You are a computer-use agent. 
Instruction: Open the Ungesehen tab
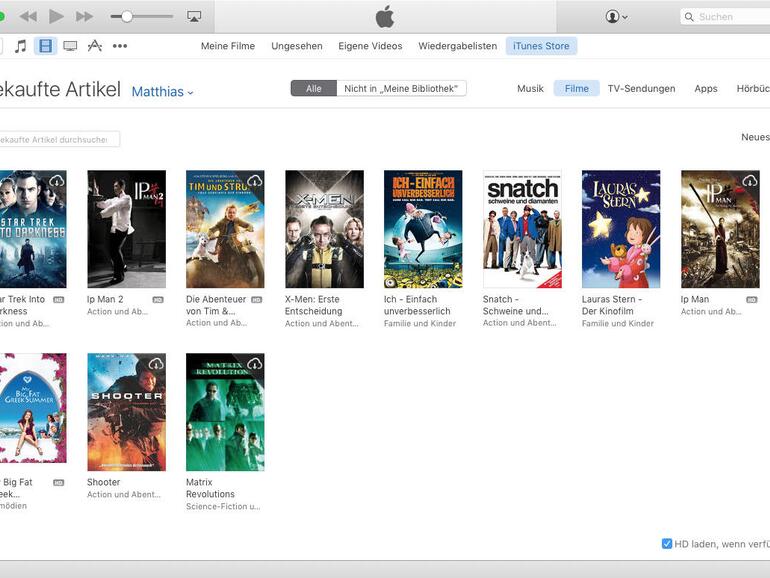[297, 46]
